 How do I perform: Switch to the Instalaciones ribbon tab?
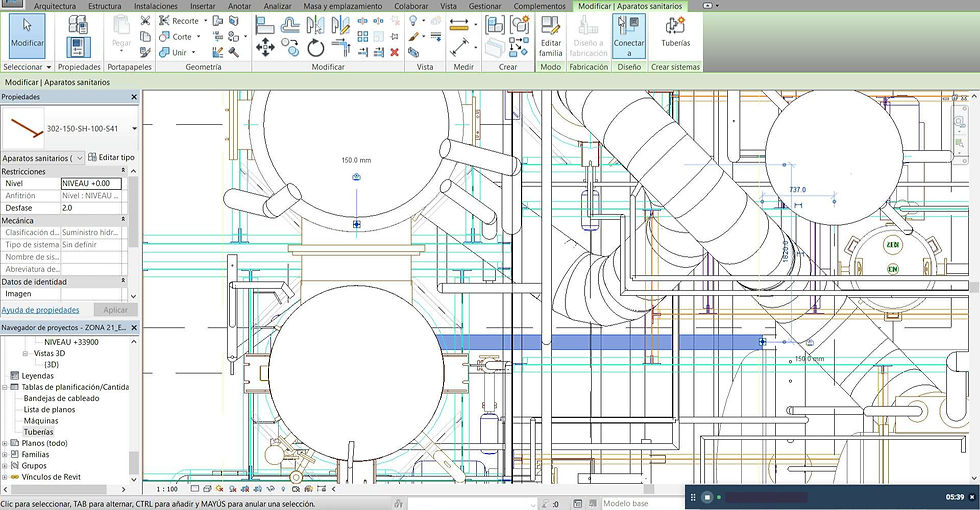(156, 6)
